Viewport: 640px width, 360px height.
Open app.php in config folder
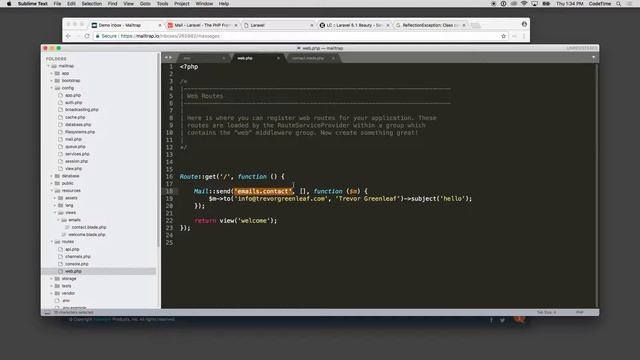tap(73, 95)
